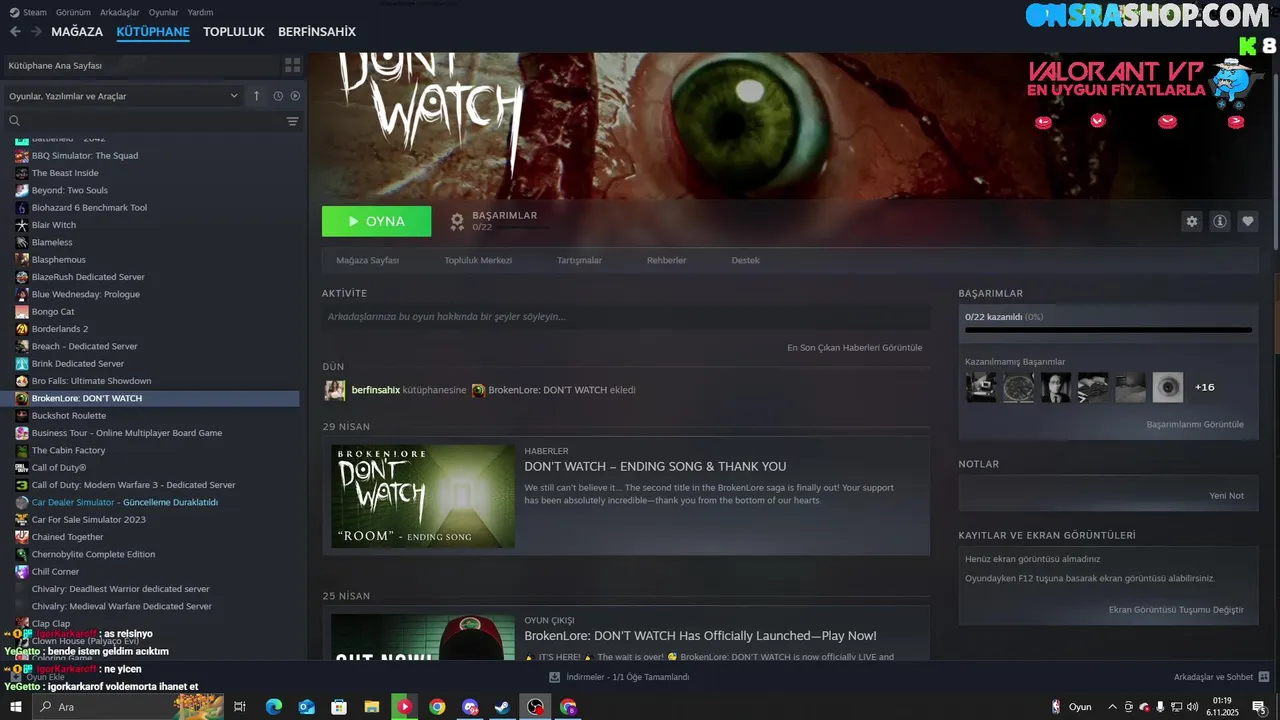Open the berfinsahix avatar in the activity feed

click(x=335, y=390)
